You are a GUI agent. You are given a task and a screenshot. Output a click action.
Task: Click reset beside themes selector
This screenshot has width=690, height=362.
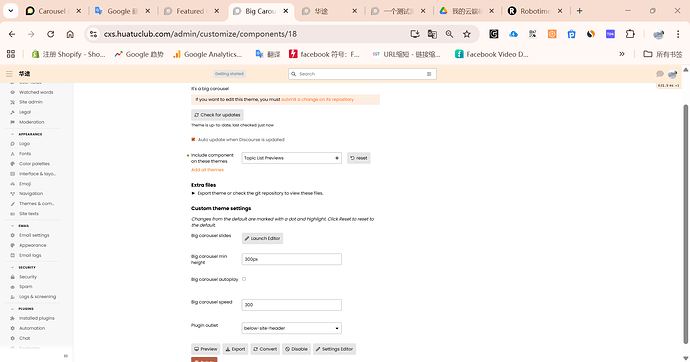coord(359,158)
